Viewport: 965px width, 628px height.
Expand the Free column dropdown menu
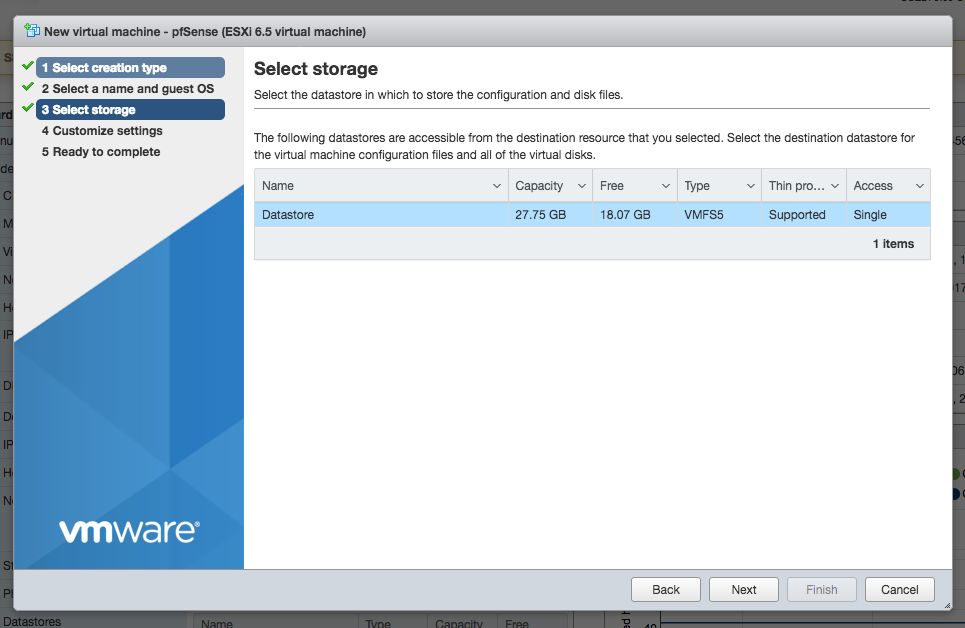[666, 186]
